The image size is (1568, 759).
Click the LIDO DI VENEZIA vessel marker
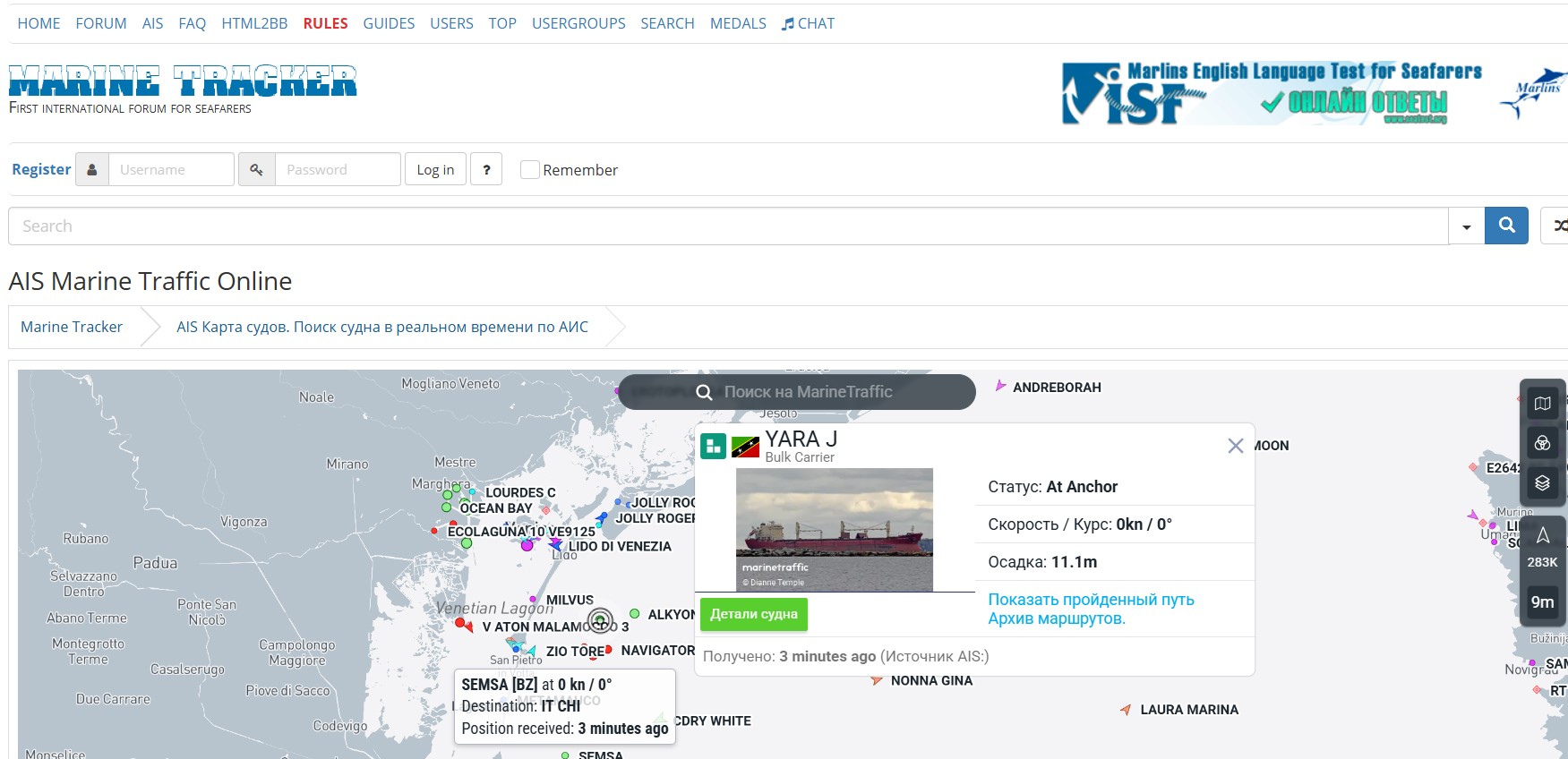pyautogui.click(x=555, y=544)
